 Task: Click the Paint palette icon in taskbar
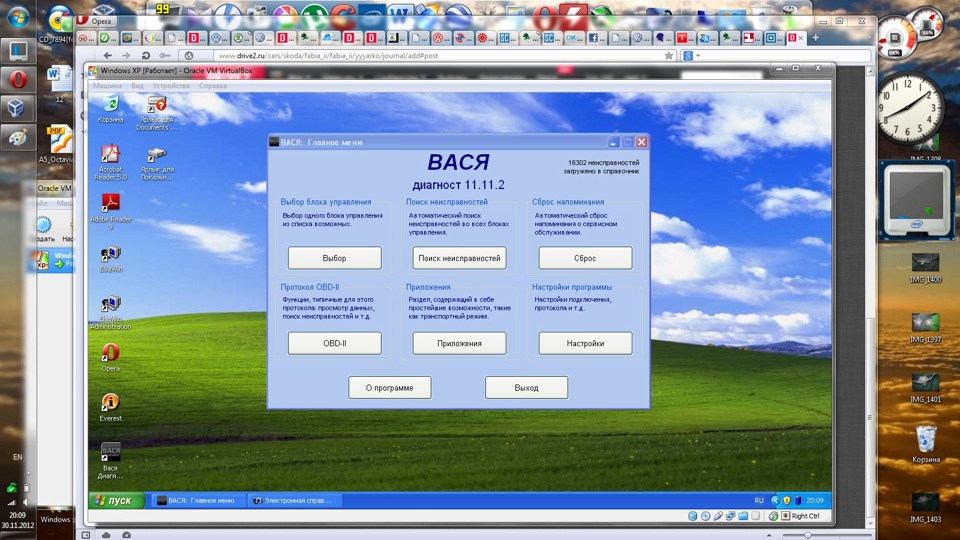tap(18, 138)
